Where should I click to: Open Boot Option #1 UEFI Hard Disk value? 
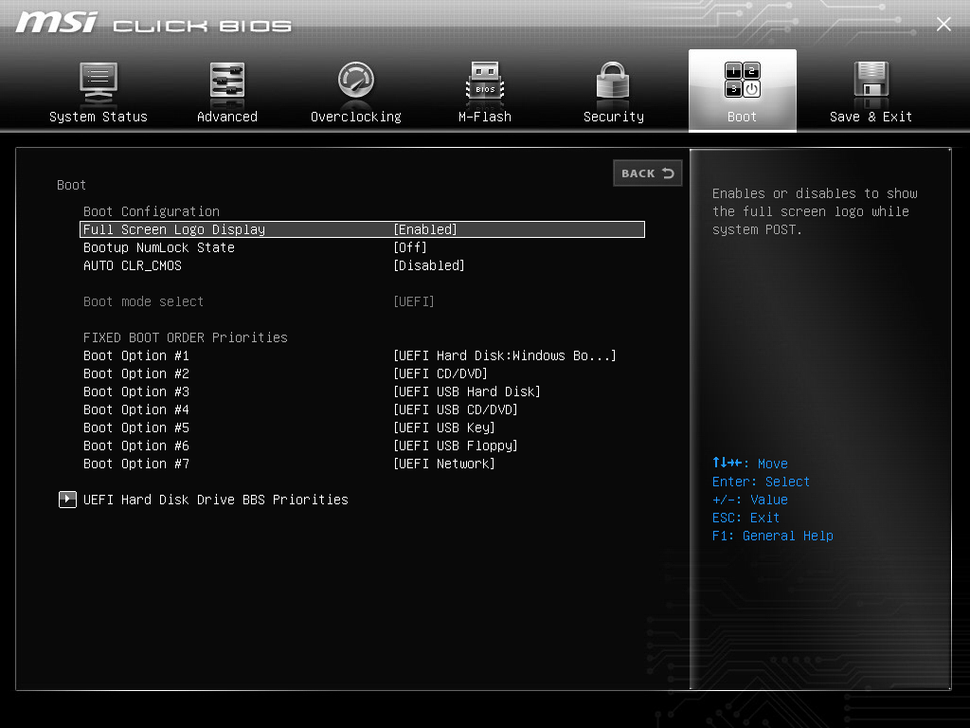505,356
